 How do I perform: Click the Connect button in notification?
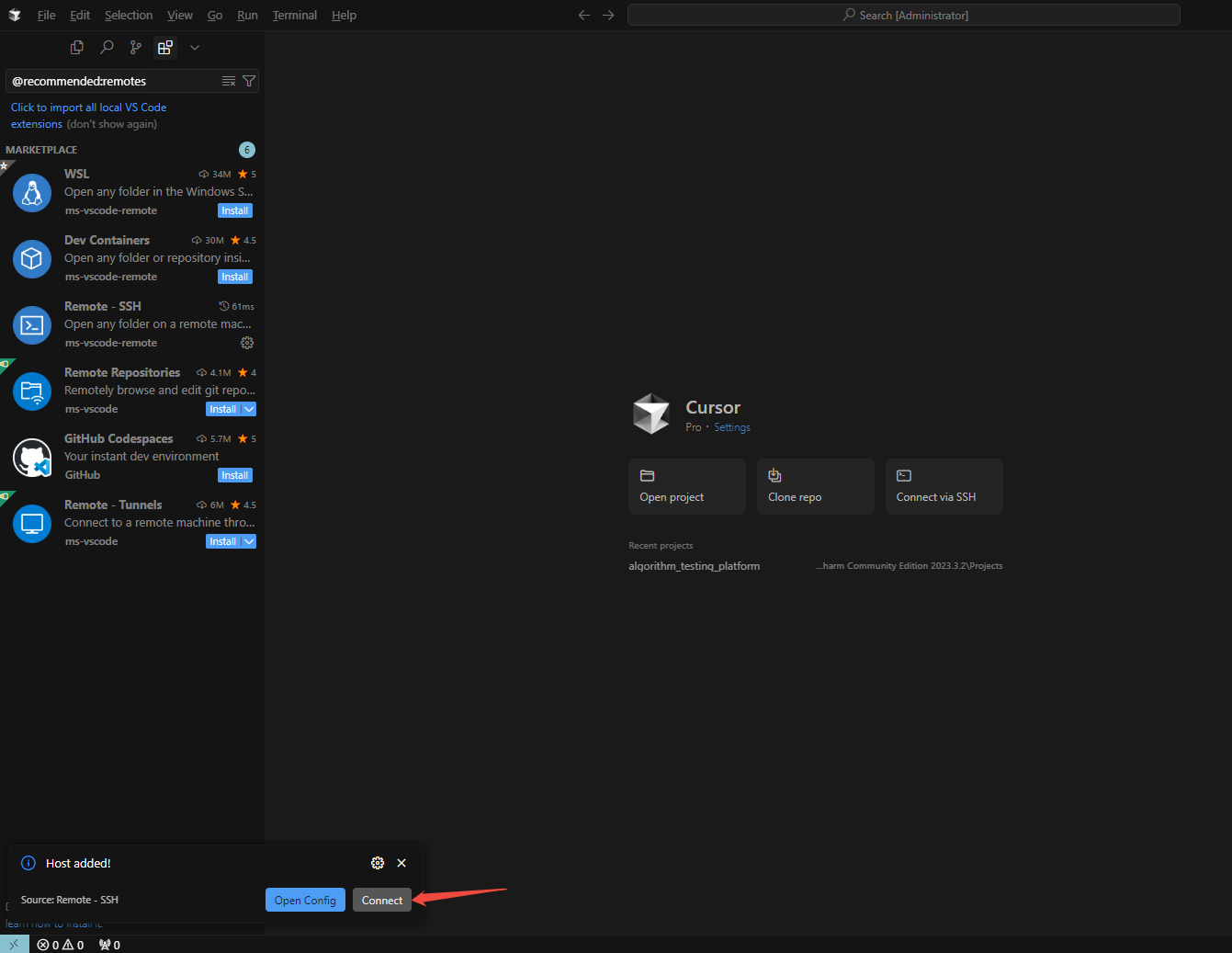point(382,901)
